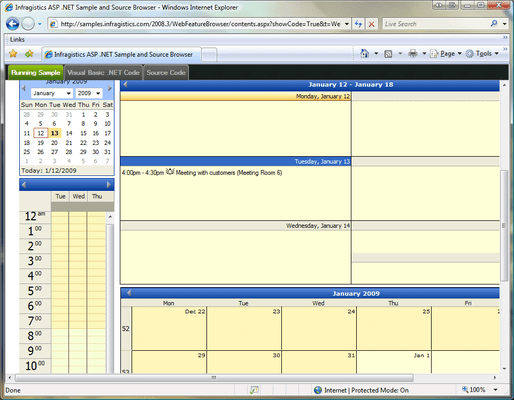Open a new blank browser tab
Image resolution: width=514 pixels, height=400 pixels.
[x=209, y=55]
